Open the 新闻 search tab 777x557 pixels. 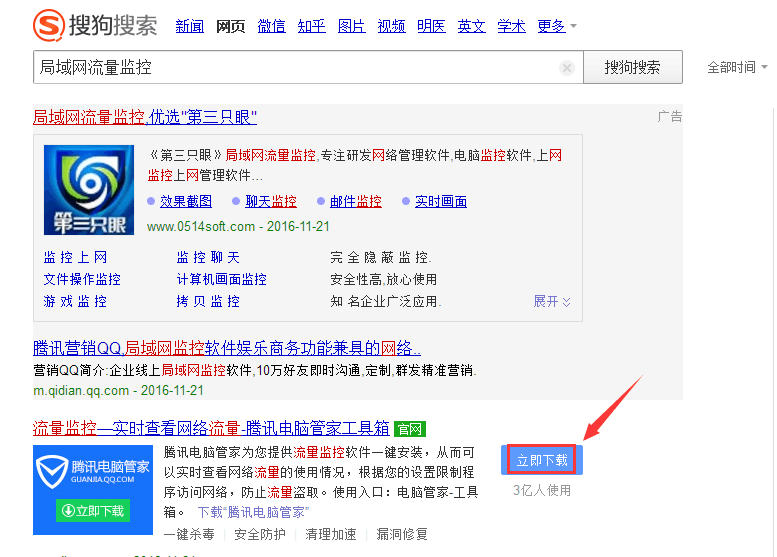click(190, 26)
